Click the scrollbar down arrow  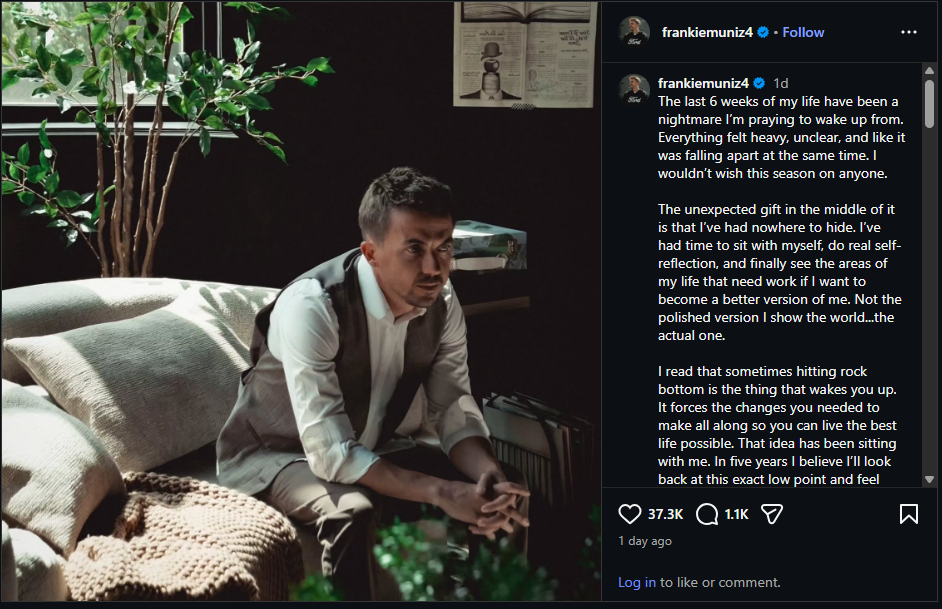click(x=929, y=479)
